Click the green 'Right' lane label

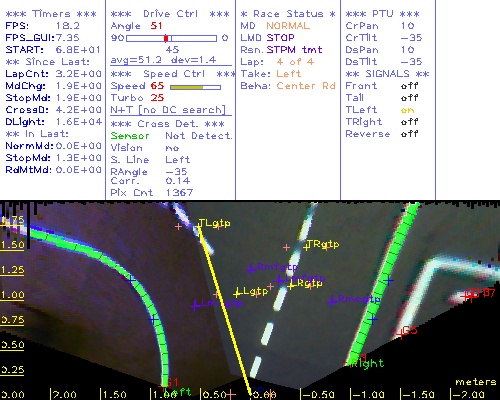[x=368, y=363]
